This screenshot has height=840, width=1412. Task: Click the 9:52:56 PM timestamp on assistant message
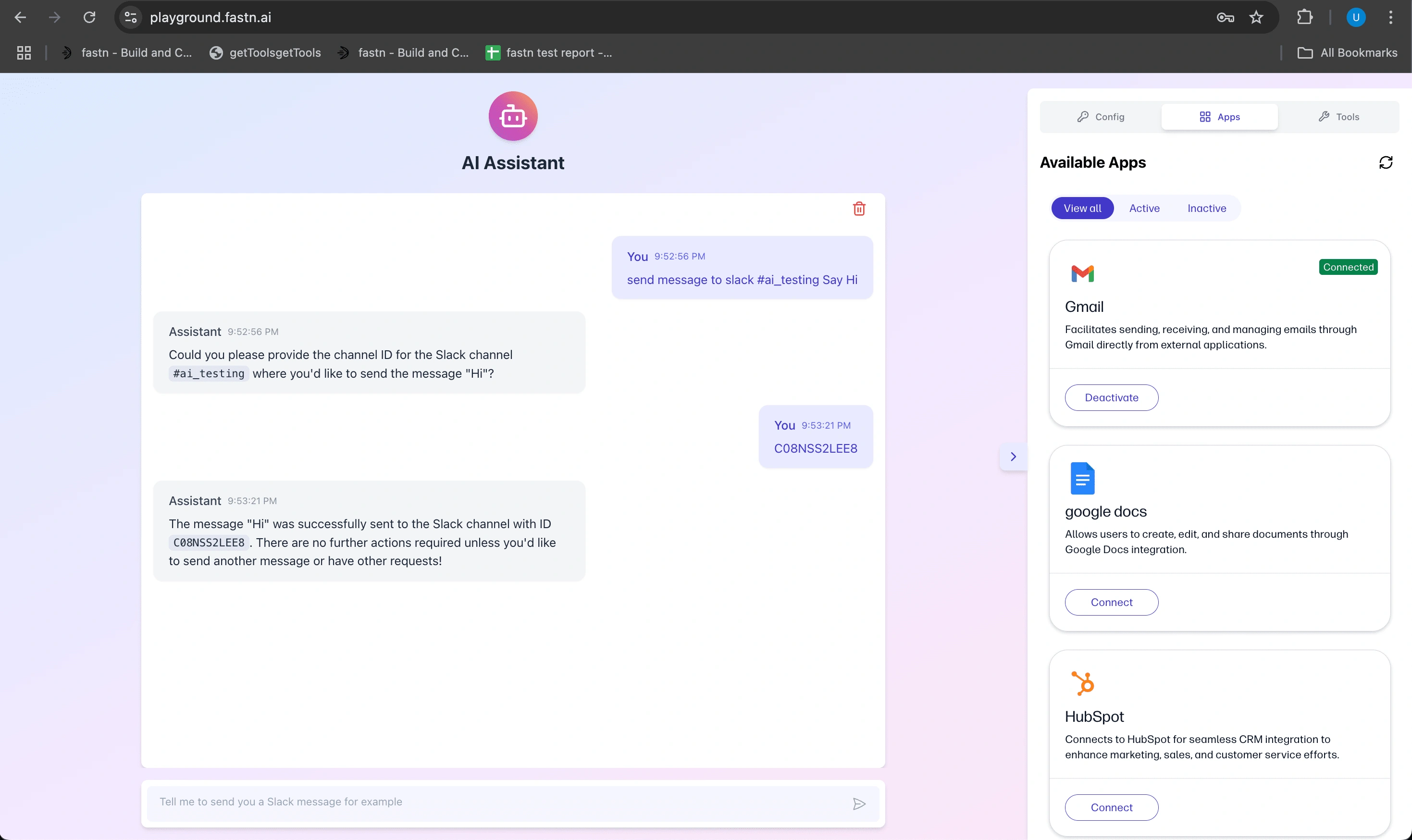253,332
